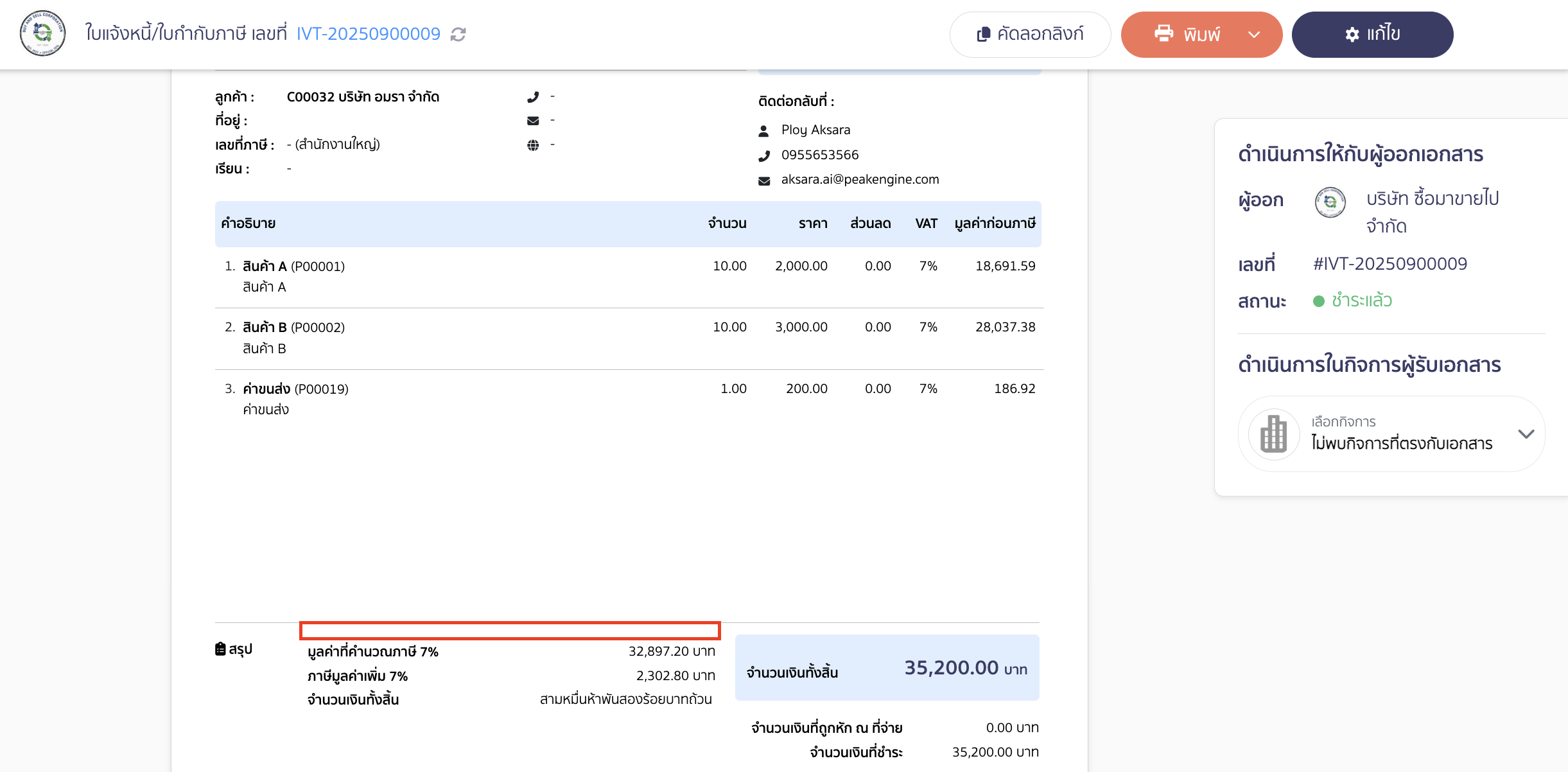Click the company logo in header

pos(42,33)
